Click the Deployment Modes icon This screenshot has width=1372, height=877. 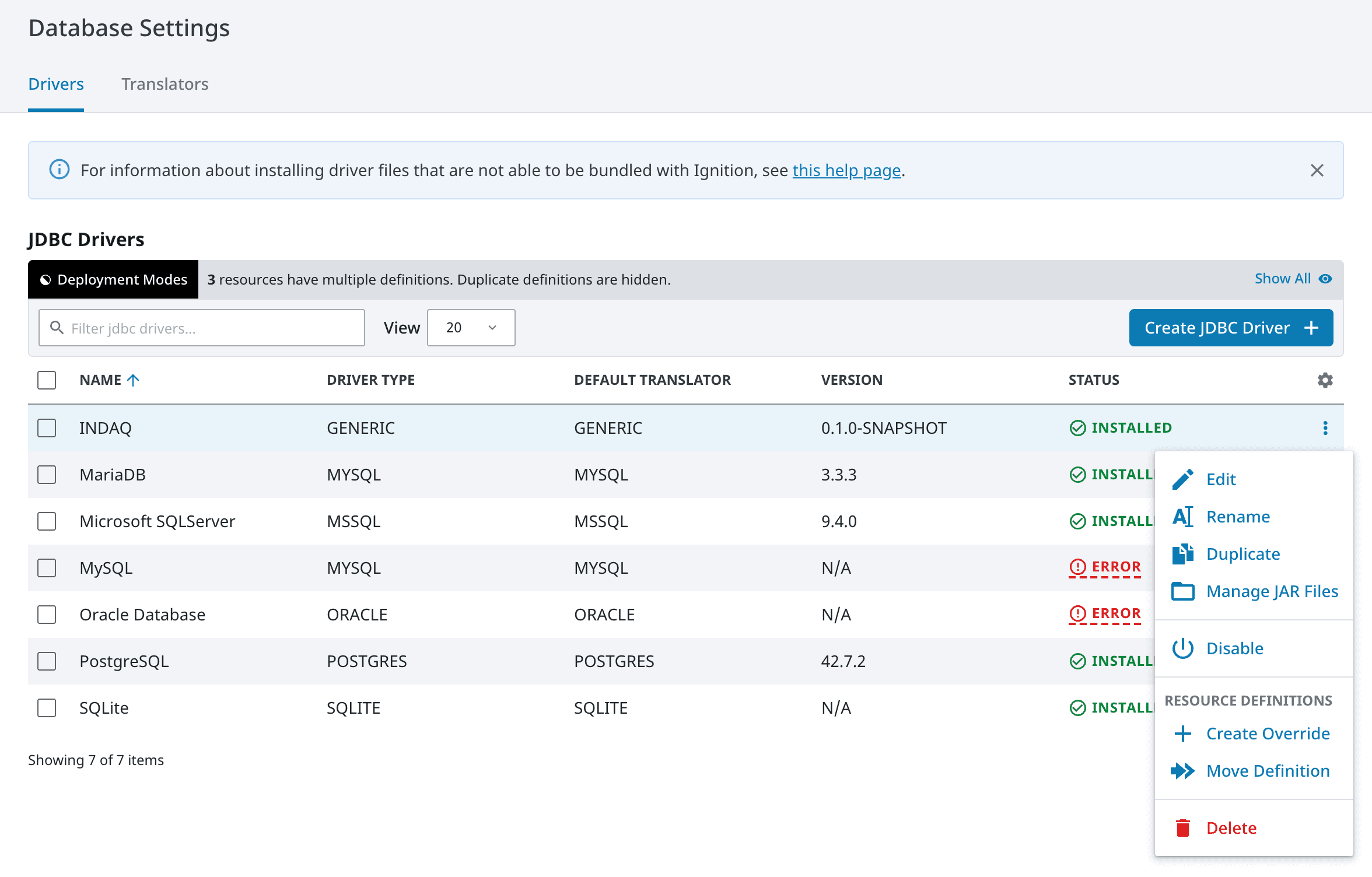[x=45, y=280]
